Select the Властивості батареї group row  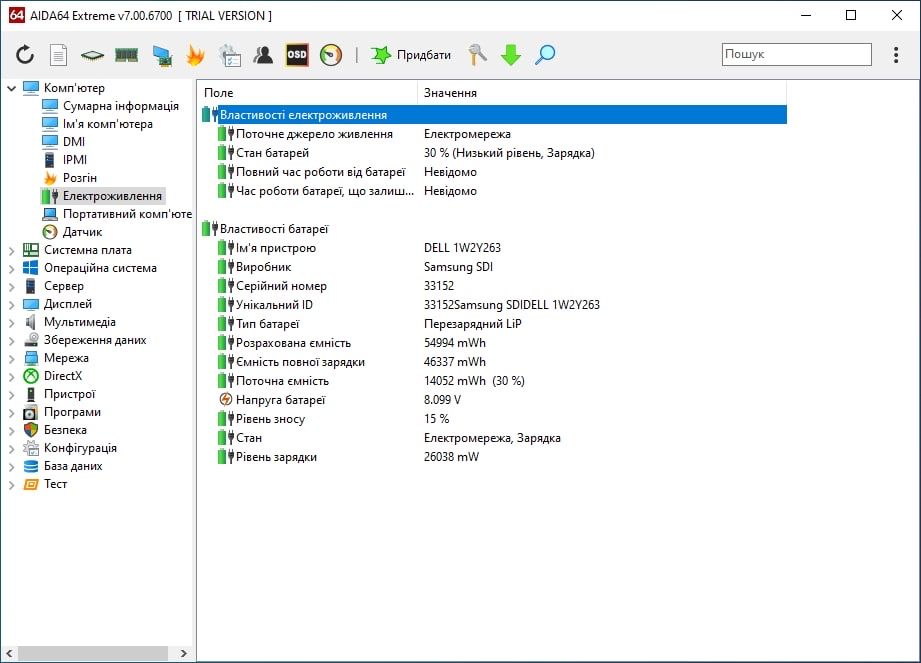click(x=494, y=229)
